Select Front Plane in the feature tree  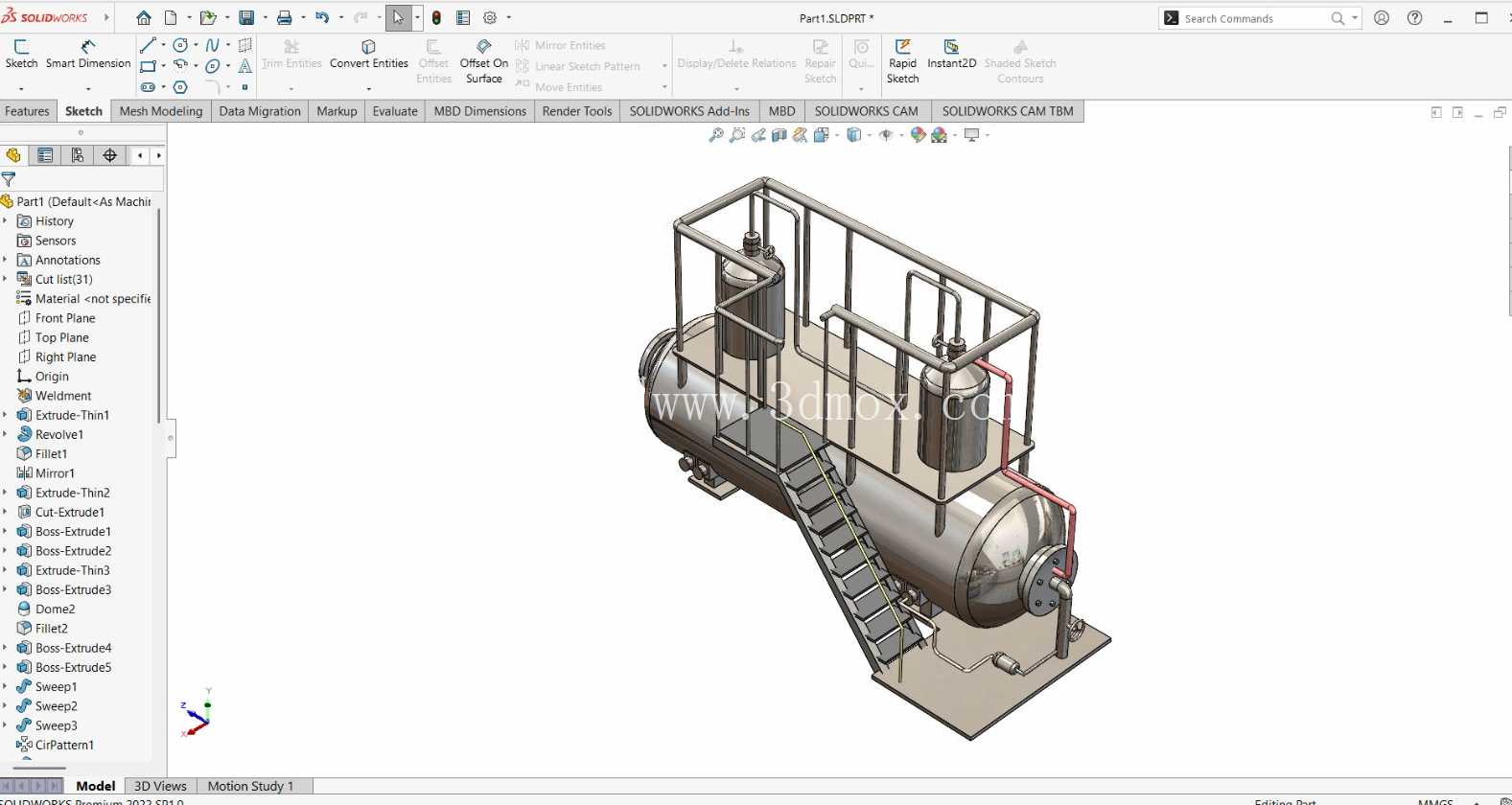click(65, 318)
